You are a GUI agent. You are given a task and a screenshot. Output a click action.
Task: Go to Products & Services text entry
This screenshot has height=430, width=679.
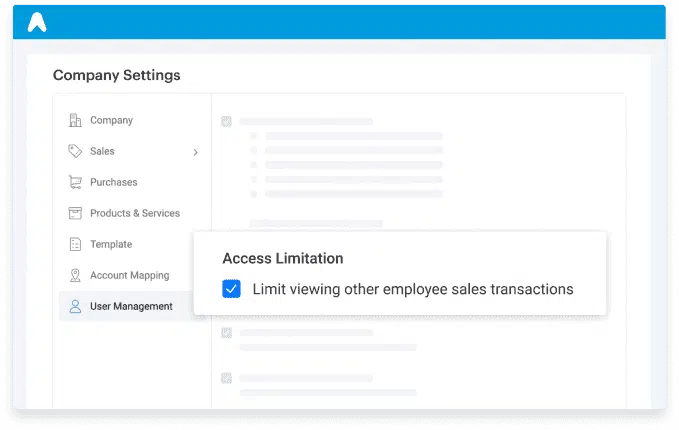click(135, 214)
